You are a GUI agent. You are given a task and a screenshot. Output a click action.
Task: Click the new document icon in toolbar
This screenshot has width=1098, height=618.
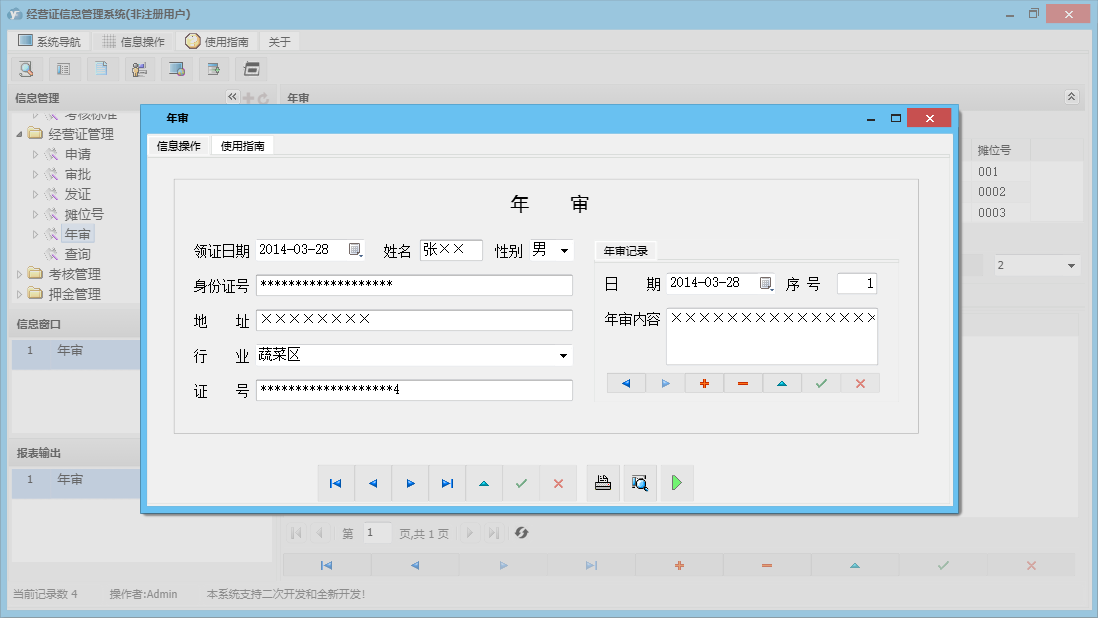(101, 69)
